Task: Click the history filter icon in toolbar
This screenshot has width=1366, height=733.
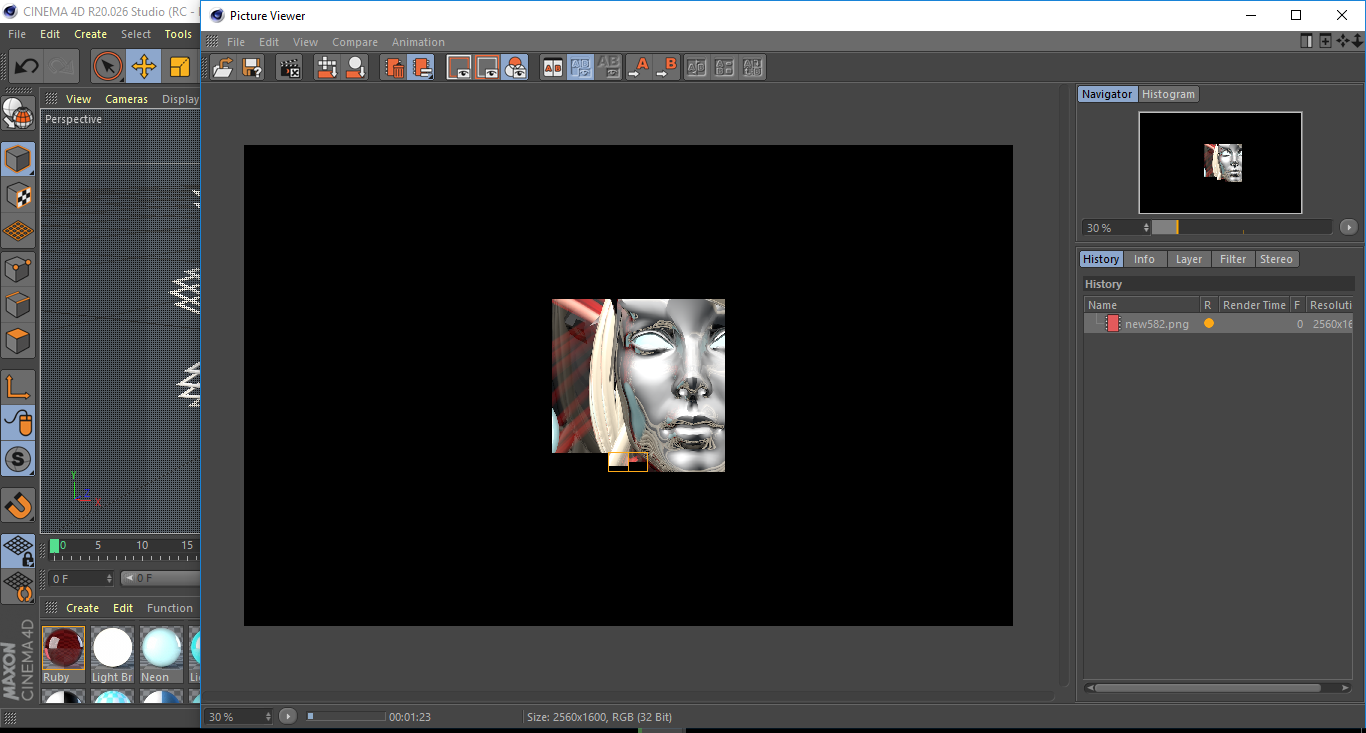Action: coord(422,68)
